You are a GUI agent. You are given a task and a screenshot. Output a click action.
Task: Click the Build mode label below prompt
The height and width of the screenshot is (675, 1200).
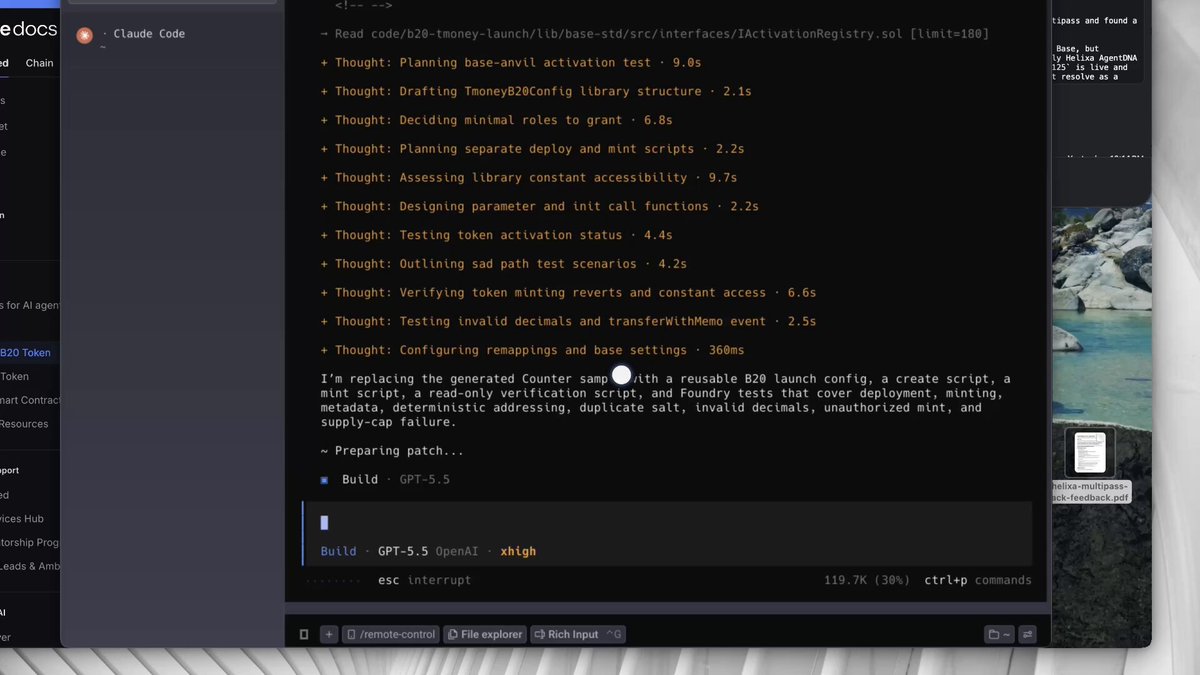click(338, 552)
